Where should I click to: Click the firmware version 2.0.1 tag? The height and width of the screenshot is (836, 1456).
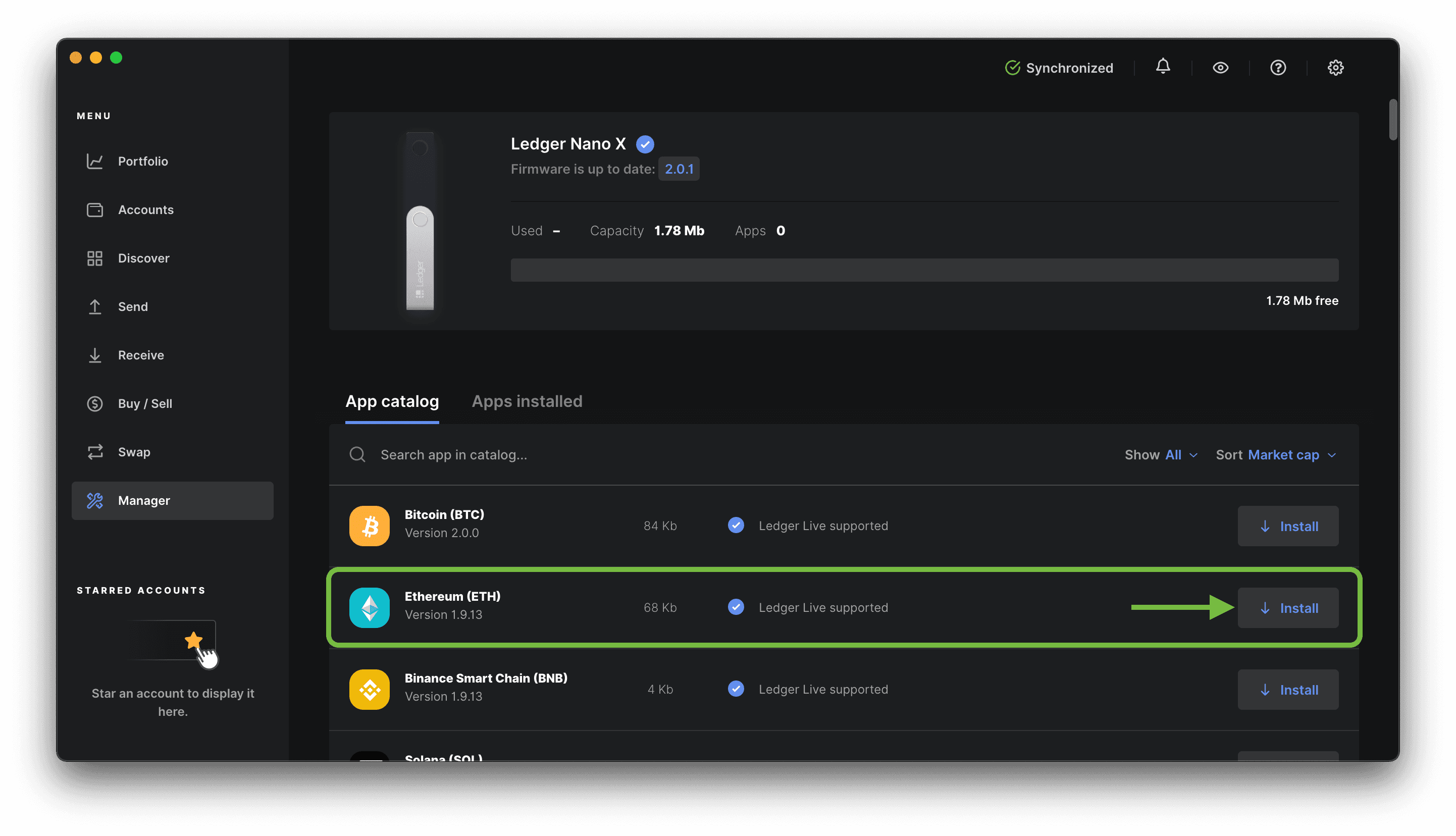pyautogui.click(x=679, y=169)
